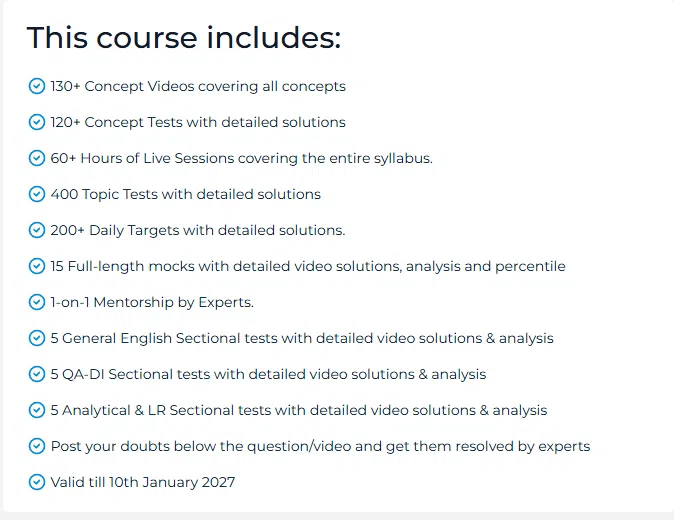The height and width of the screenshot is (520, 674).
Task: Click check icon beside General English Sectional tests
Action: tap(37, 338)
